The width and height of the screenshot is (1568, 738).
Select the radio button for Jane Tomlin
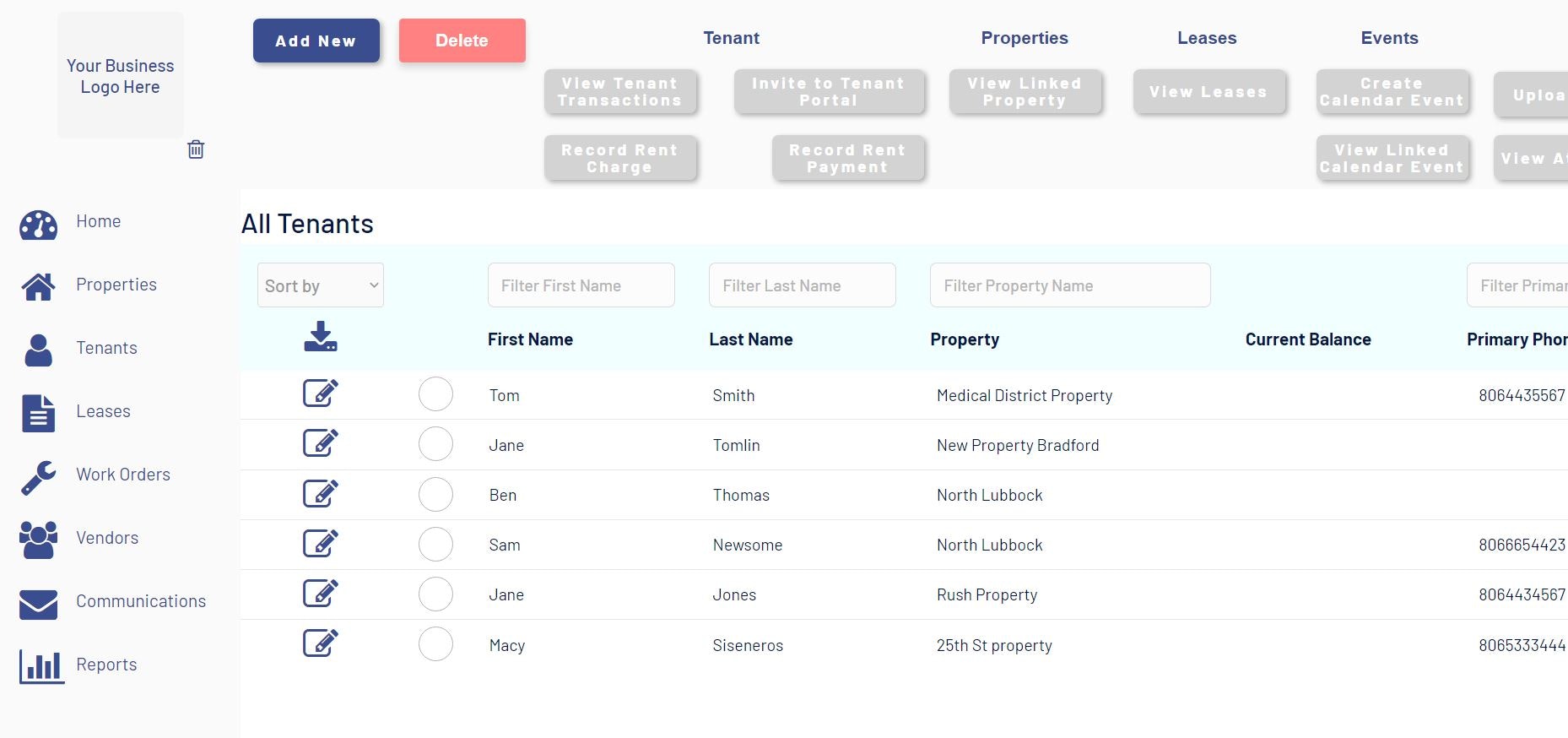tap(435, 444)
